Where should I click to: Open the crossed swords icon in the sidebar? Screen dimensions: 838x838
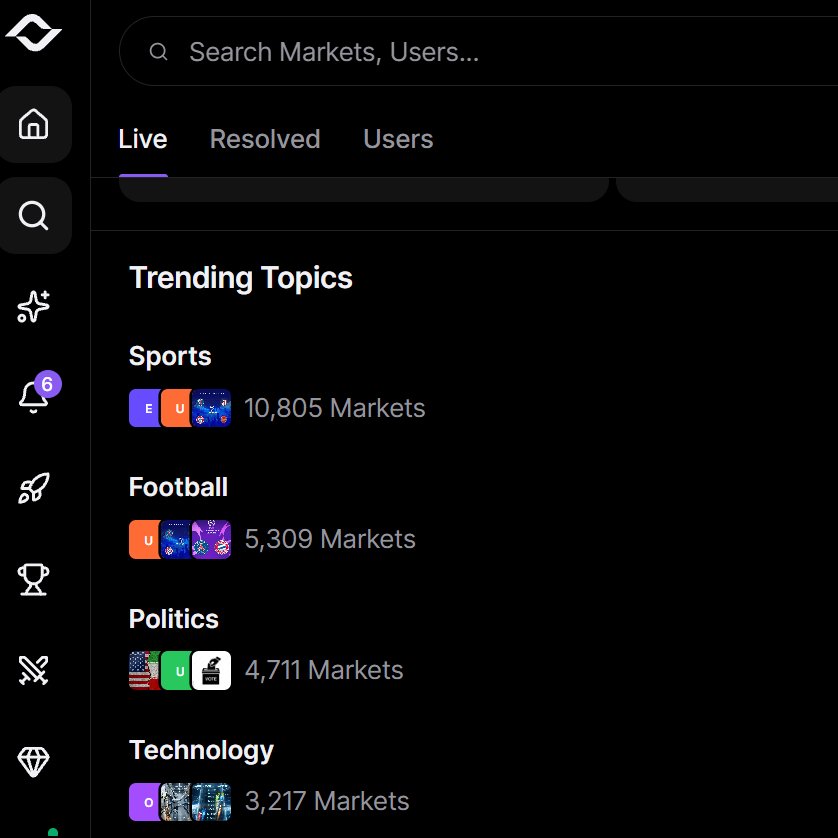click(x=34, y=670)
